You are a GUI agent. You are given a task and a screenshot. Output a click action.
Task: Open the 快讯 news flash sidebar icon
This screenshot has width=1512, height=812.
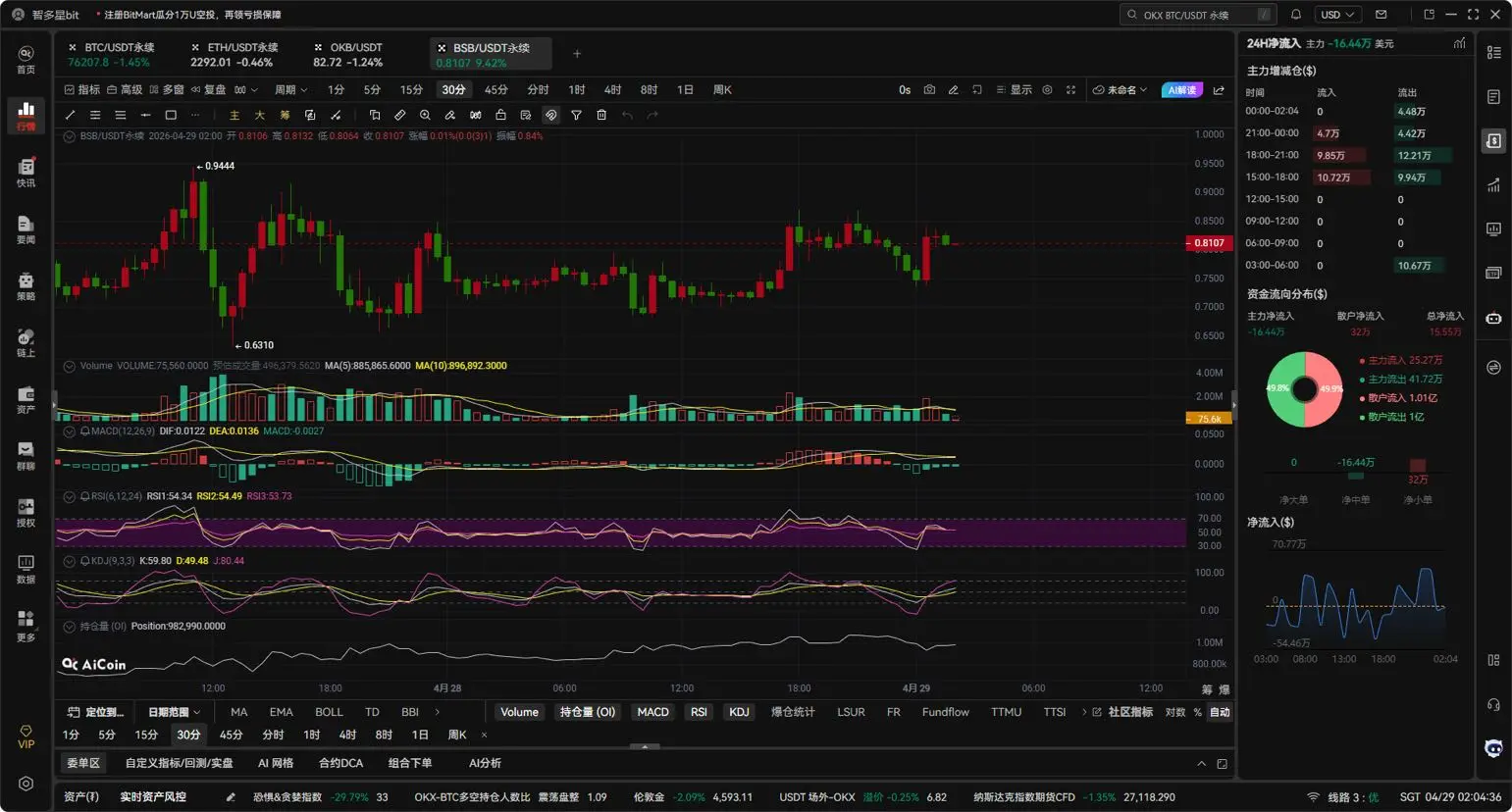pyautogui.click(x=26, y=173)
